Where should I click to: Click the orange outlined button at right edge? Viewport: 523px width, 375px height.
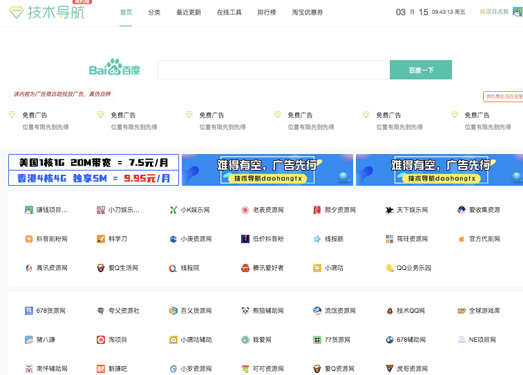503,96
